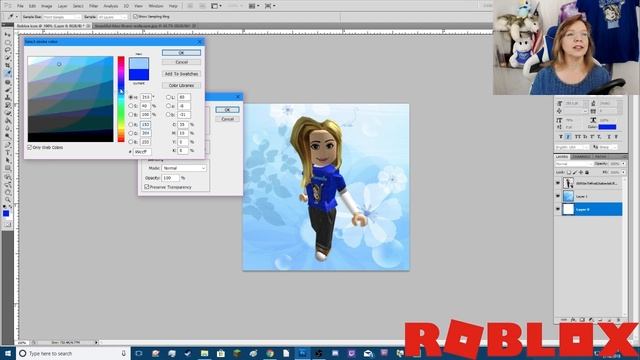Open the layer blend mode dropdown in Layers panel

[x=573, y=164]
